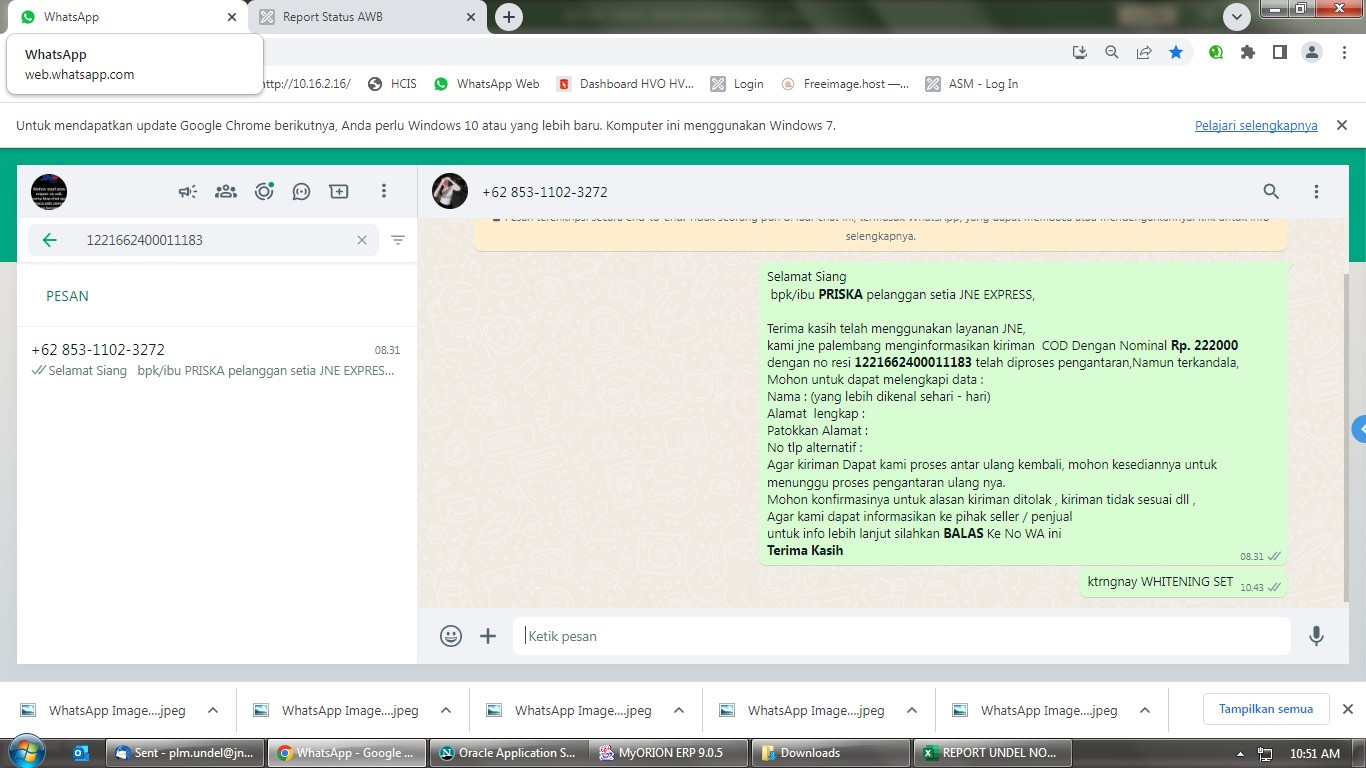The width and height of the screenshot is (1366, 768).
Task: Open the Chrome profile avatar
Action: tap(1312, 52)
